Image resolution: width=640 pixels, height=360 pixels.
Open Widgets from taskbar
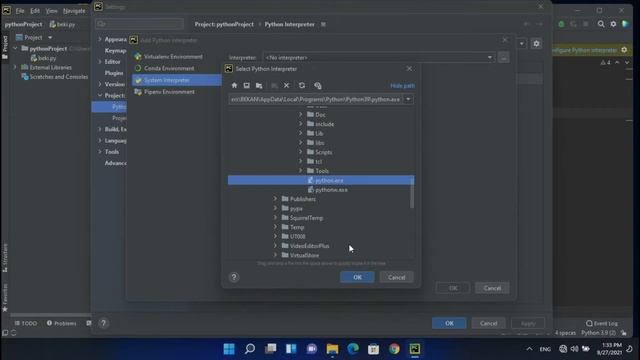291,349
